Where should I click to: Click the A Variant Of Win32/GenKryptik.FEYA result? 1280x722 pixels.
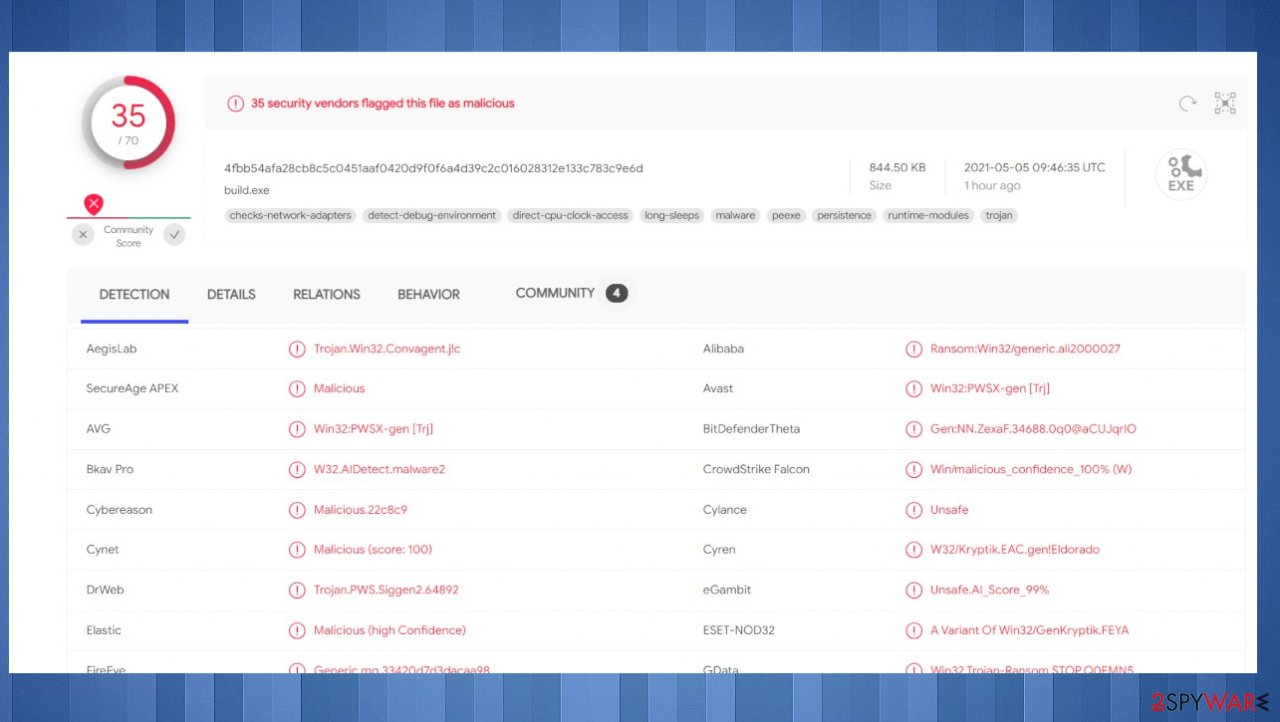click(1029, 631)
